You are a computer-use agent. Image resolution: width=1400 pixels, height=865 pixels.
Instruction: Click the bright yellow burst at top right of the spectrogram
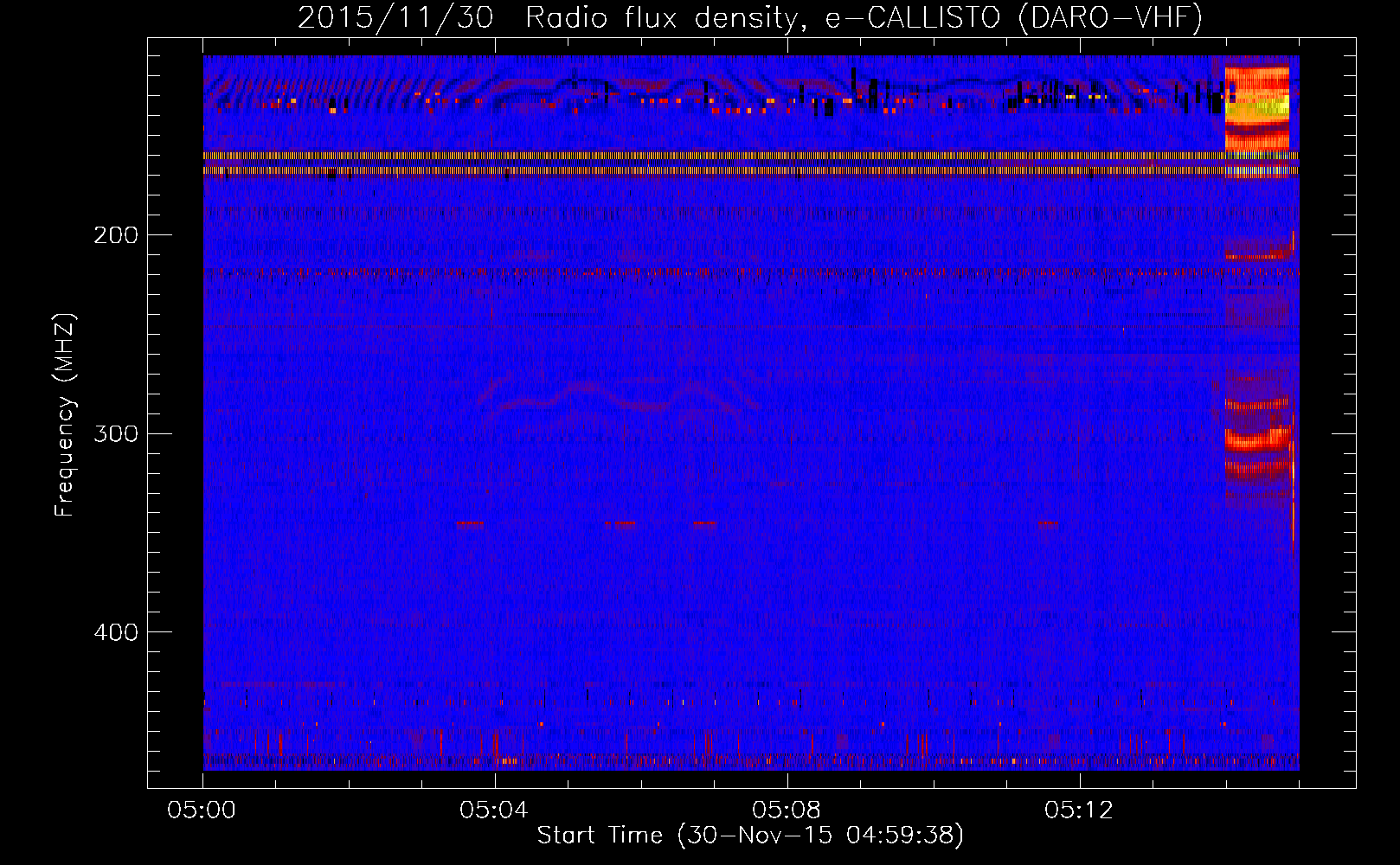click(1256, 106)
